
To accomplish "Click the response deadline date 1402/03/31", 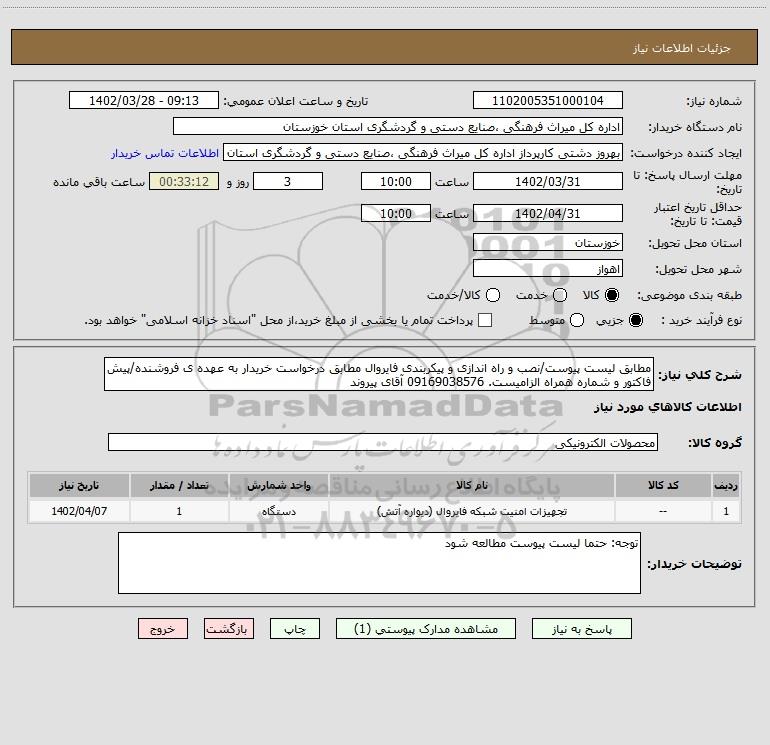I will [x=548, y=181].
